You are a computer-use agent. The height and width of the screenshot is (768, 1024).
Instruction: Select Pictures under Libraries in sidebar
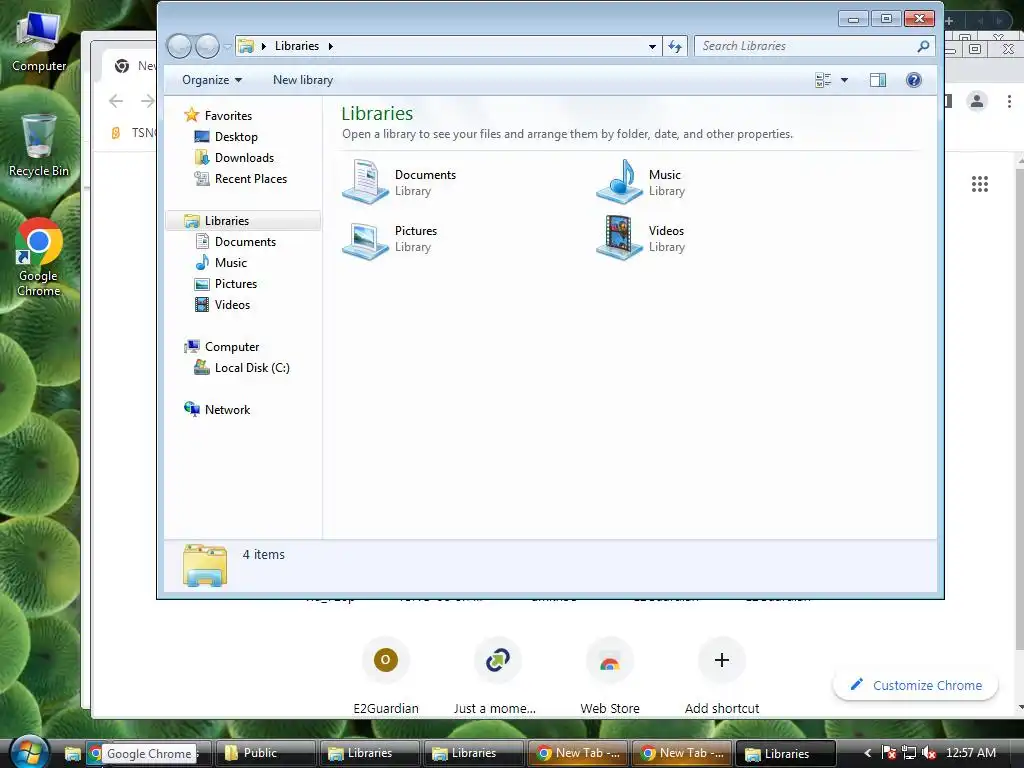pyautogui.click(x=235, y=283)
